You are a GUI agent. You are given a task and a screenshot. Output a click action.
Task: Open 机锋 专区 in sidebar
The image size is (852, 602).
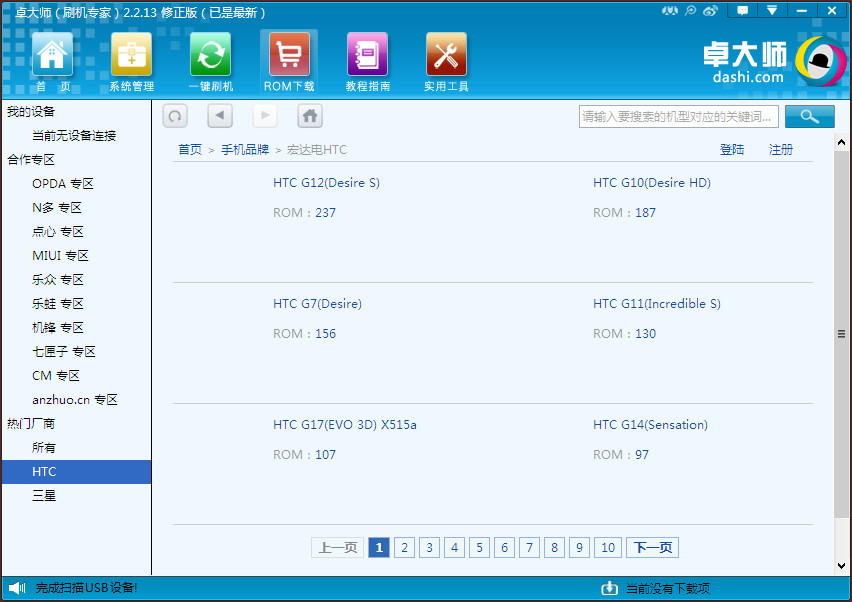77,328
